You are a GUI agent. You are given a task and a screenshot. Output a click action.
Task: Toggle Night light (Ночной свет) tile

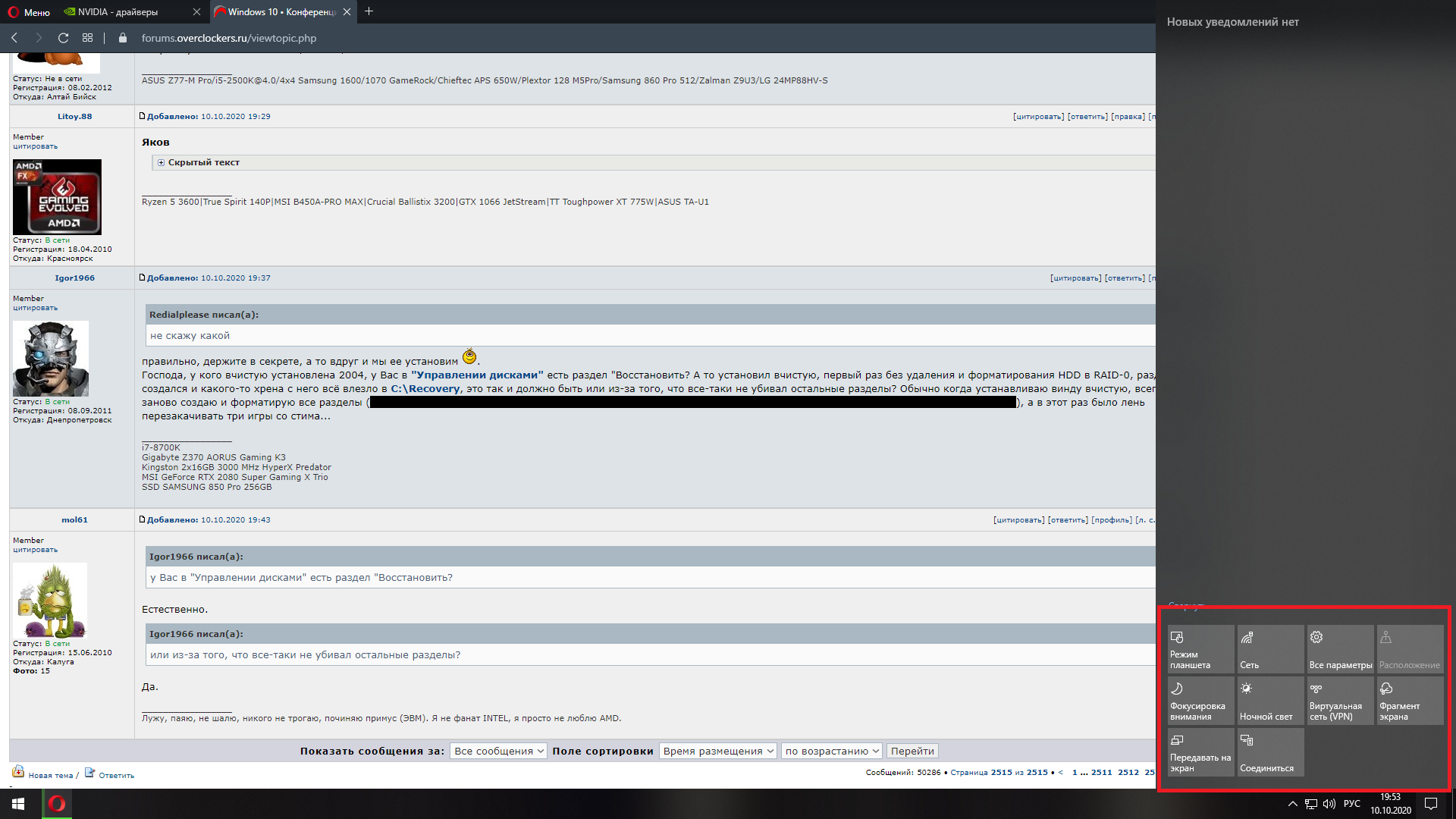[1270, 700]
